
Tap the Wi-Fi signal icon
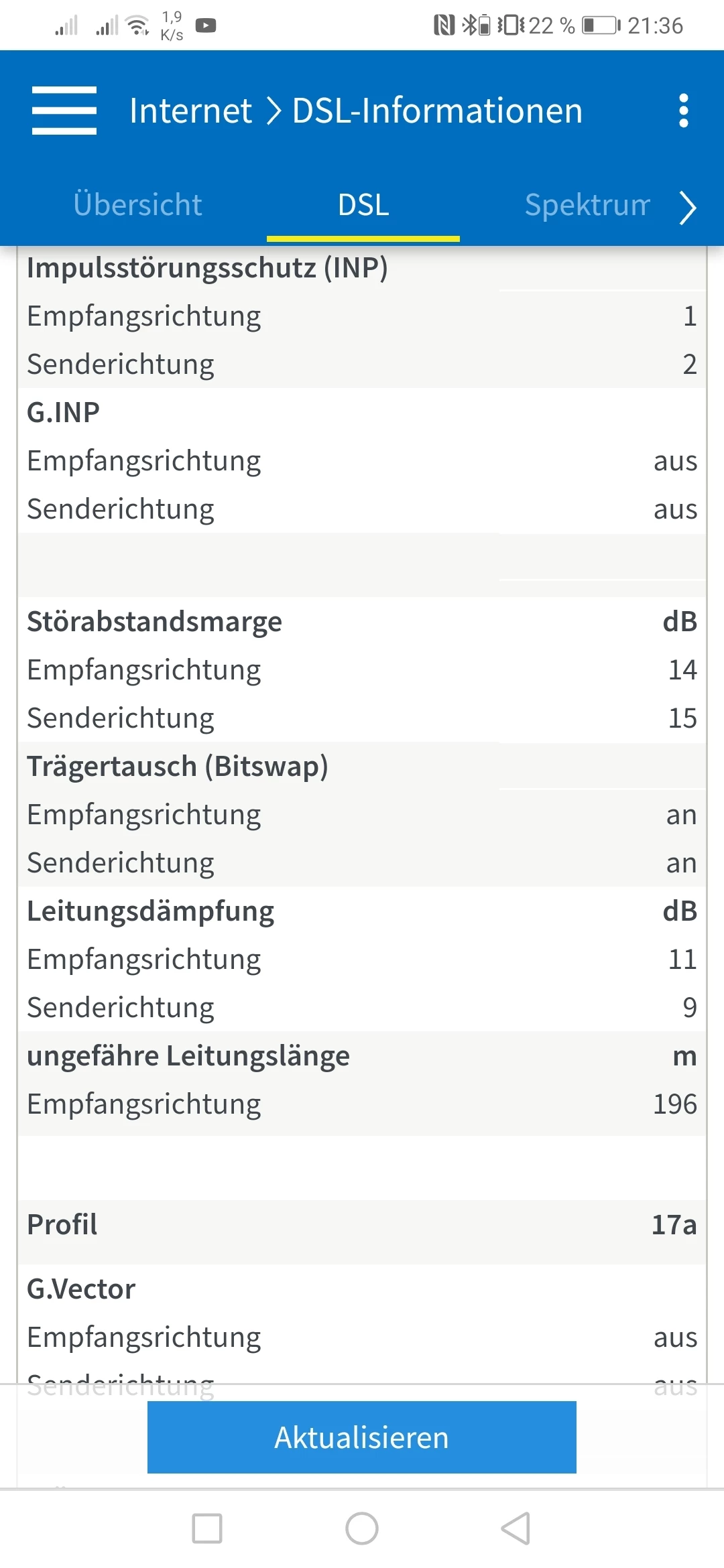point(137,25)
